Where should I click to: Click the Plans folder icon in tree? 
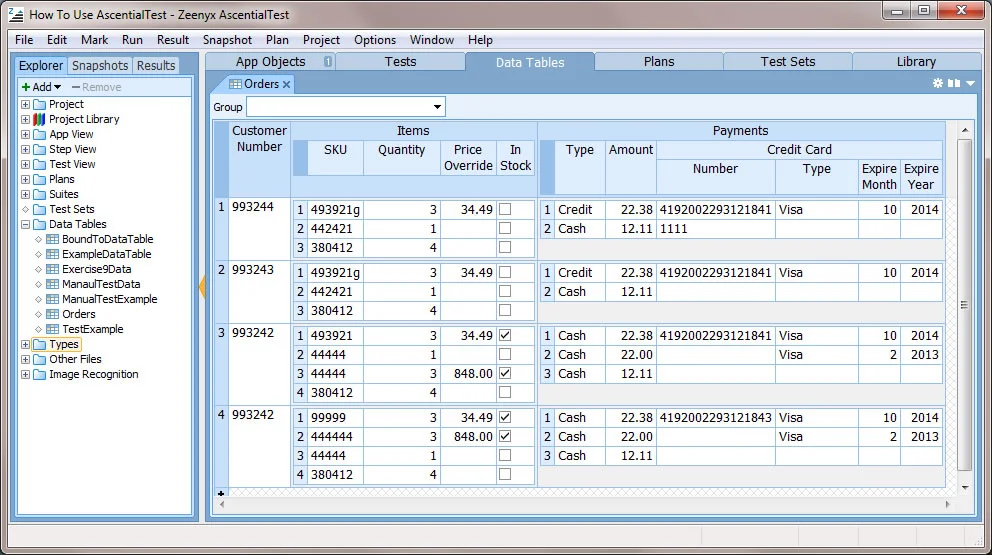point(39,179)
